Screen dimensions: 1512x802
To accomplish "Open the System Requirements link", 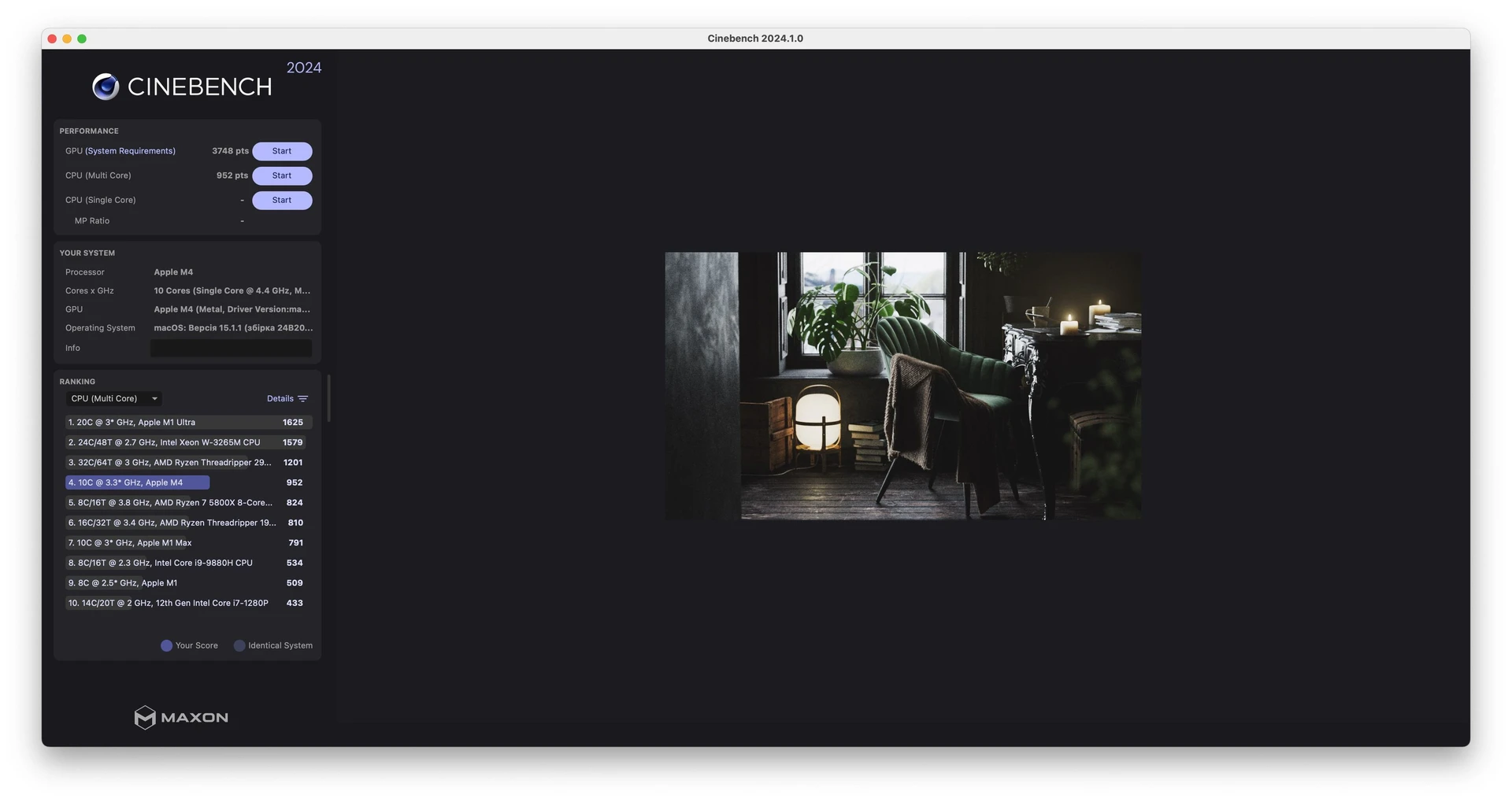I will tap(130, 151).
